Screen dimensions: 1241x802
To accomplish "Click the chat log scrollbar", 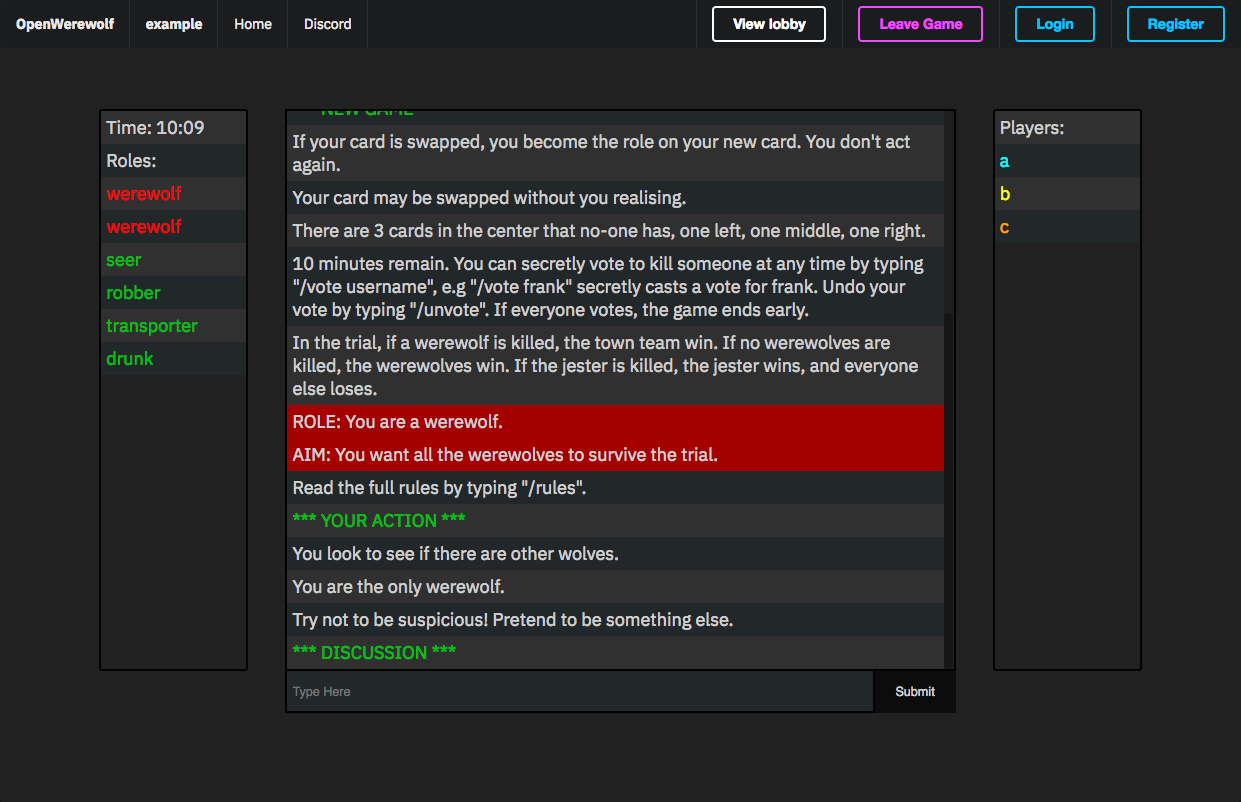I will [949, 490].
